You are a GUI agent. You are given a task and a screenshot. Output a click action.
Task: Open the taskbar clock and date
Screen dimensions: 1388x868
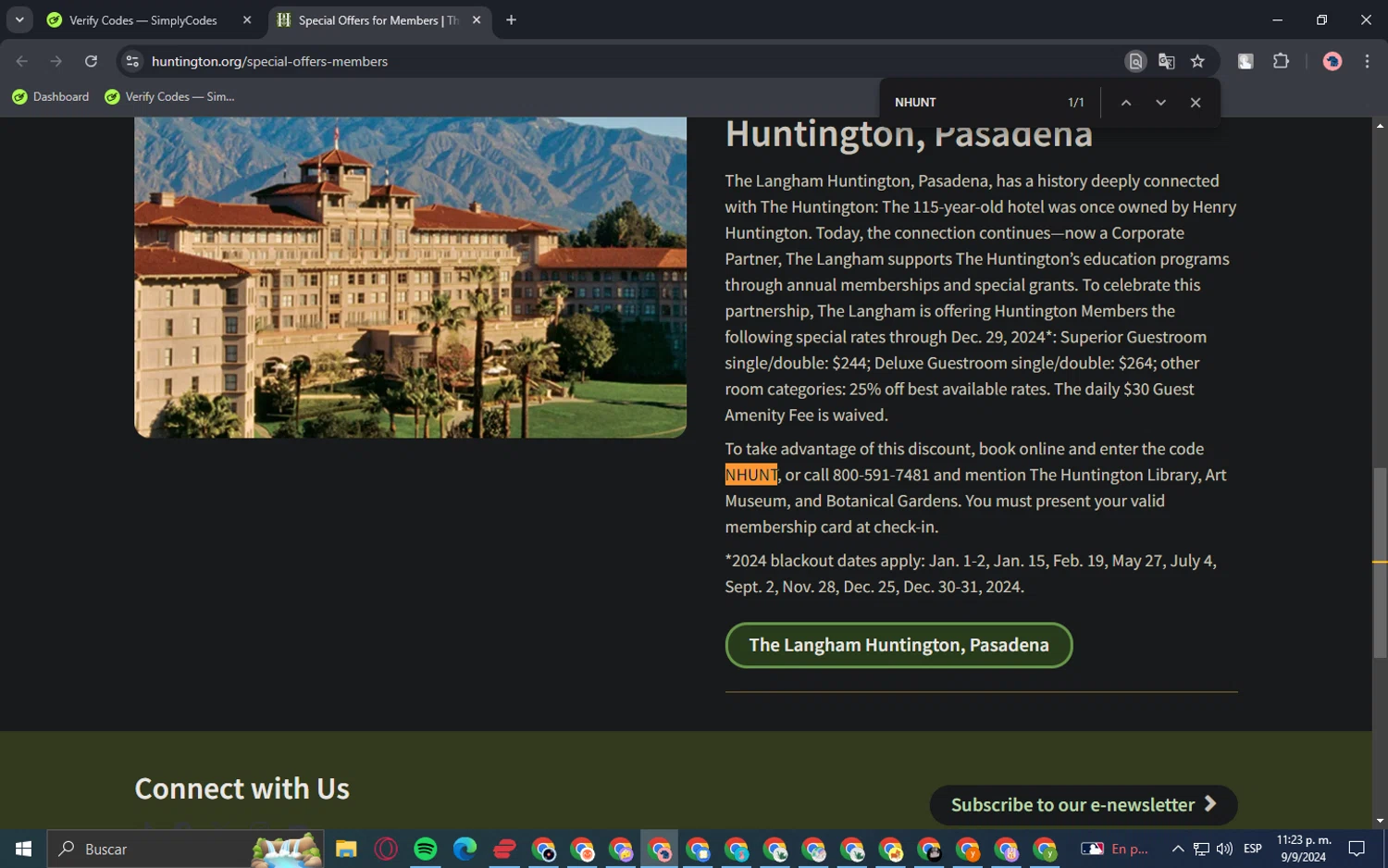[x=1304, y=849]
